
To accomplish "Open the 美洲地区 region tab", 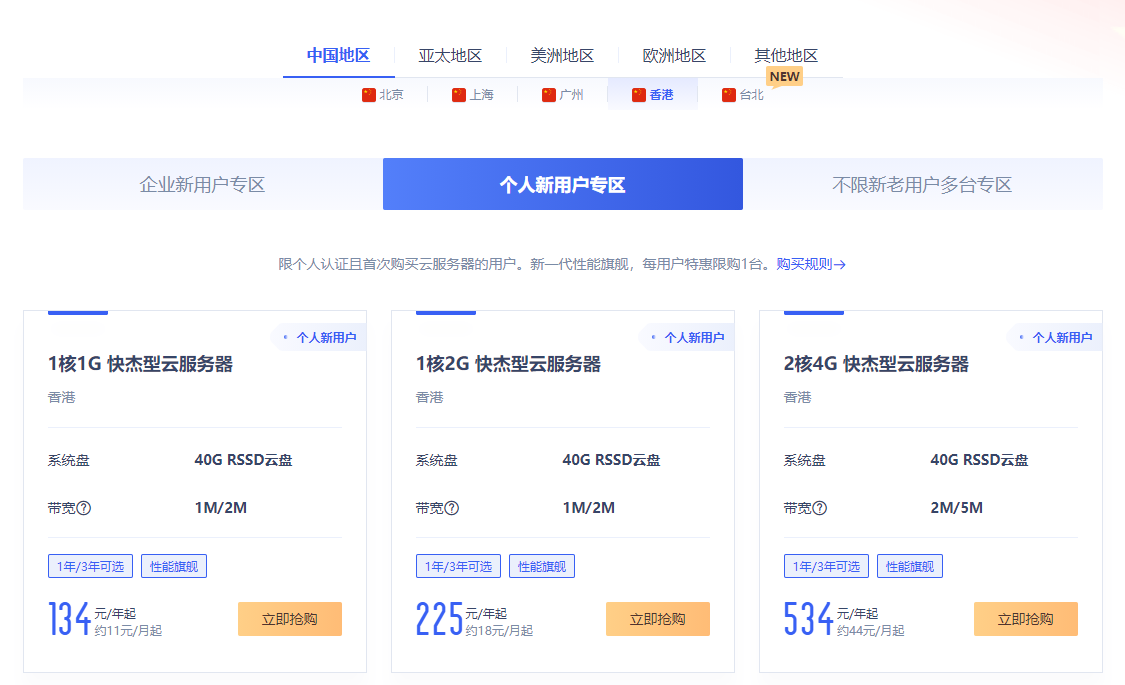I will pos(562,56).
